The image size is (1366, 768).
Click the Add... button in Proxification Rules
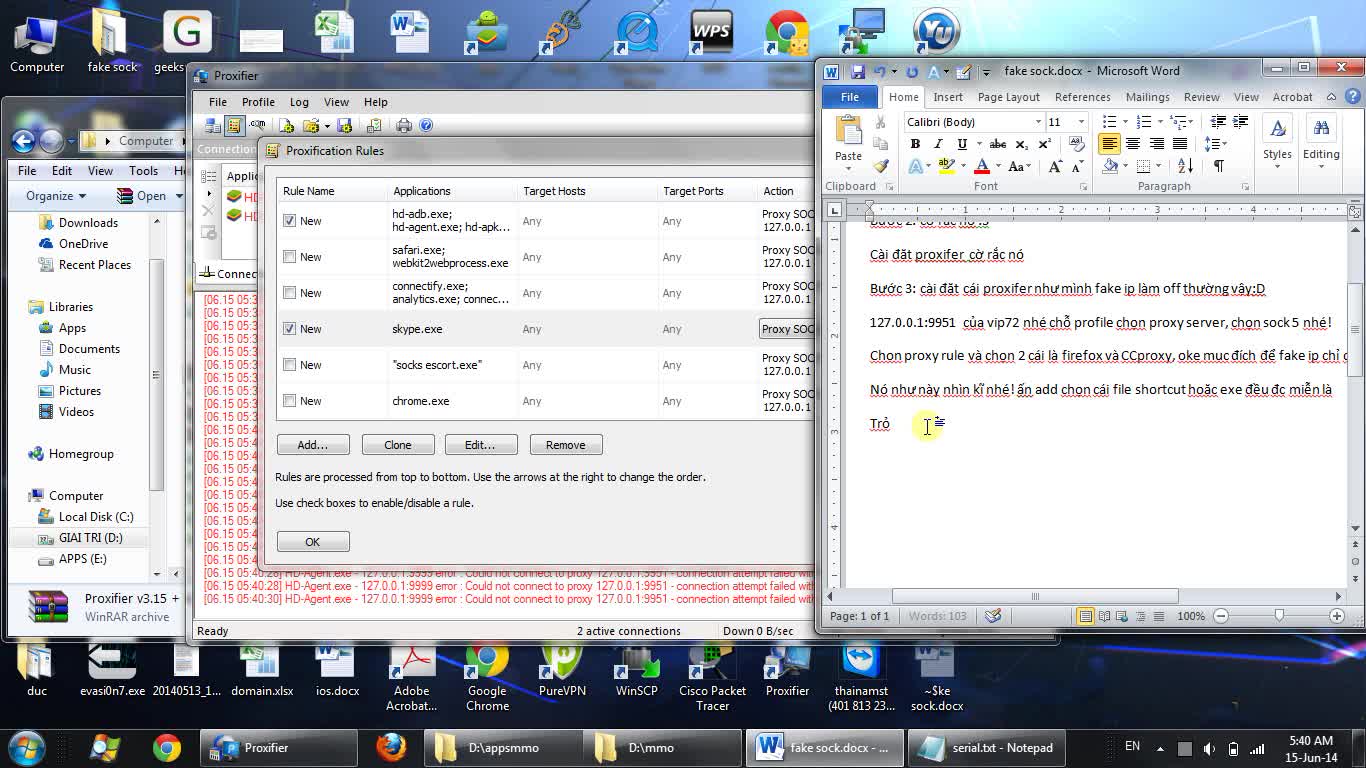click(313, 445)
